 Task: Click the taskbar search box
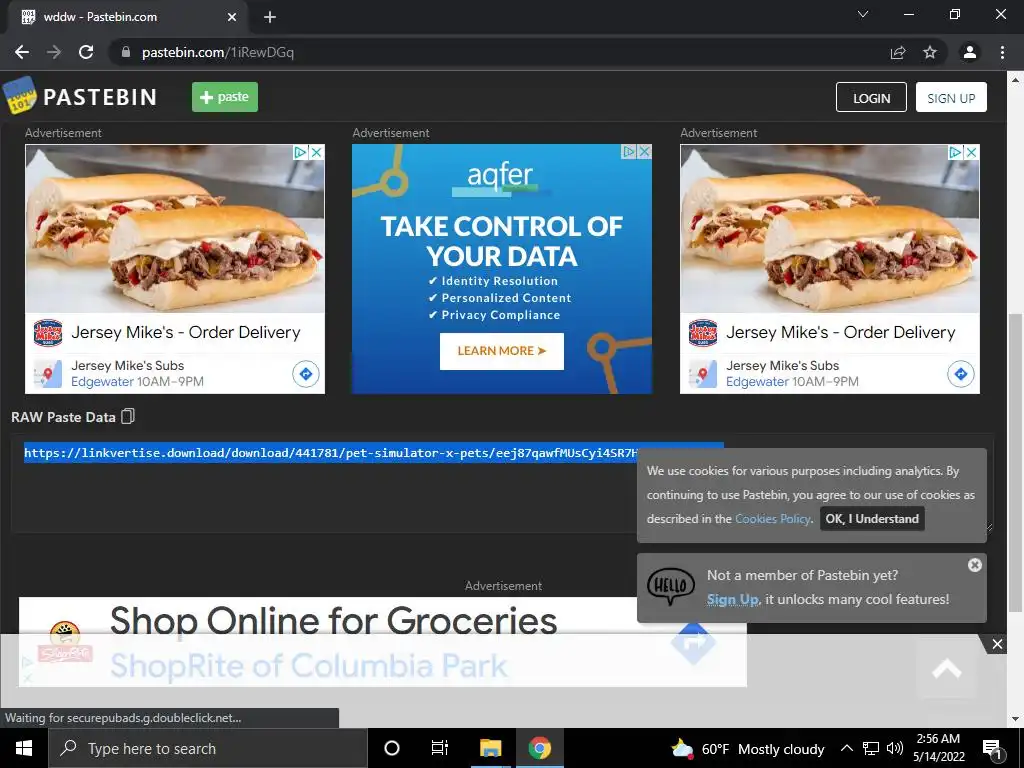[208, 748]
